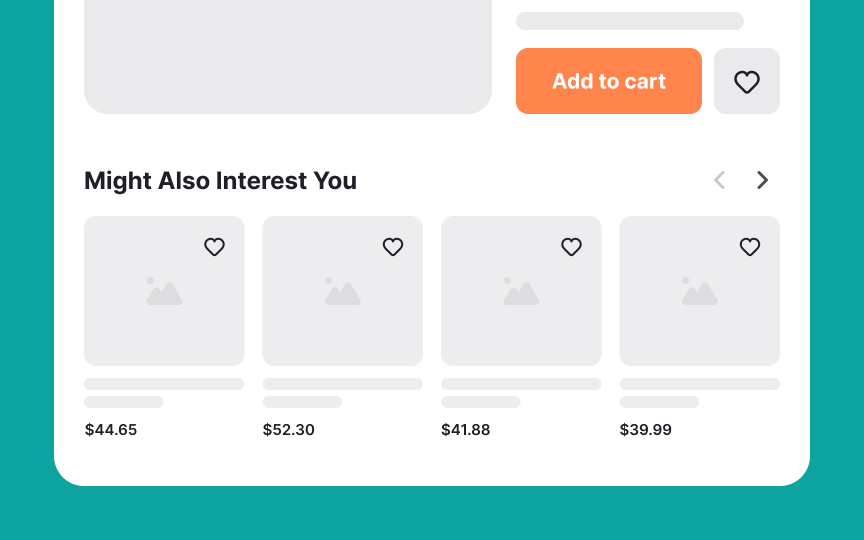This screenshot has width=864, height=540.
Task: Go to next recommended products with right chevron
Action: pos(762,180)
